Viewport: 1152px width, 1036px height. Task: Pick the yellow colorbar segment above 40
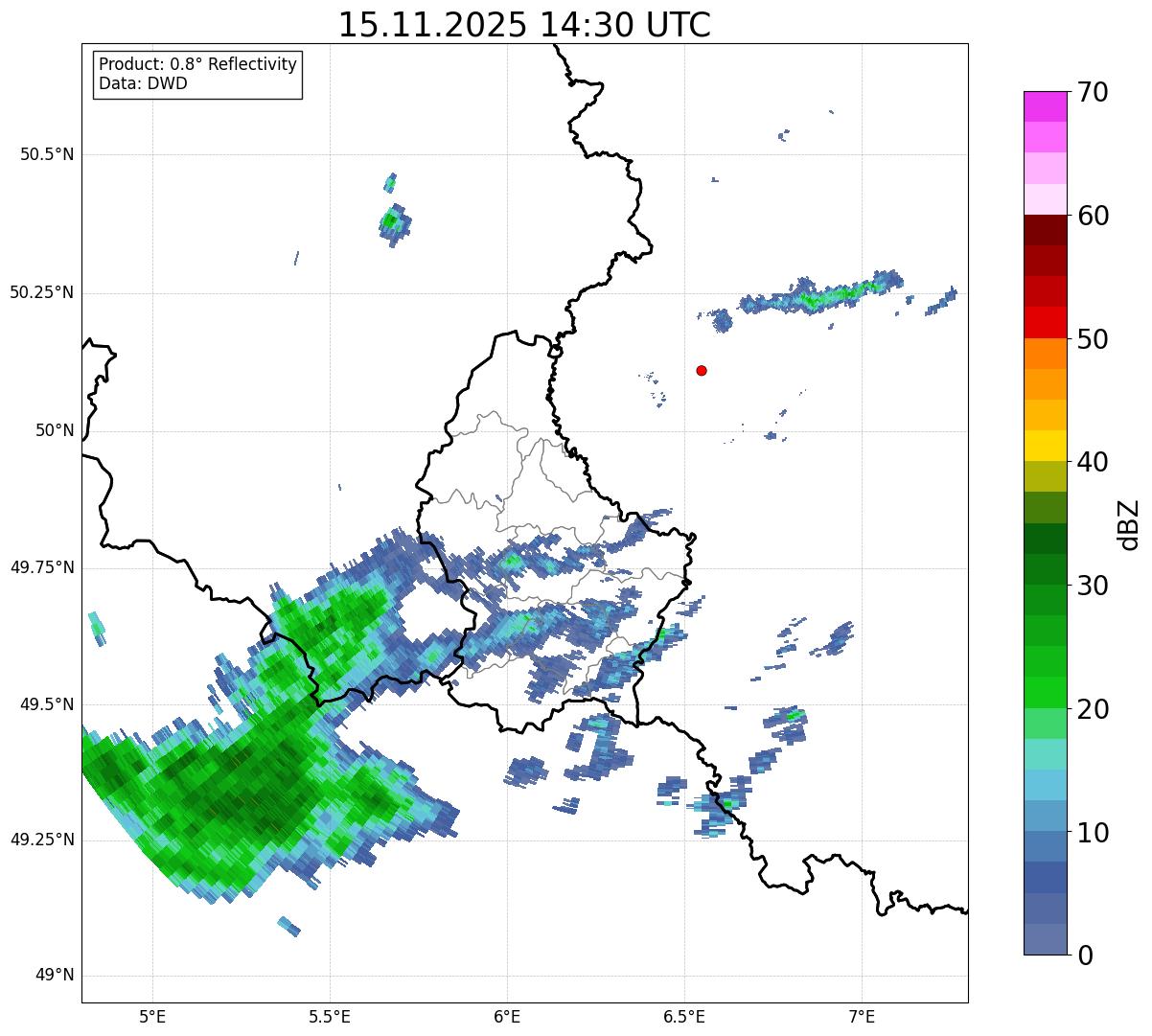point(1046,446)
